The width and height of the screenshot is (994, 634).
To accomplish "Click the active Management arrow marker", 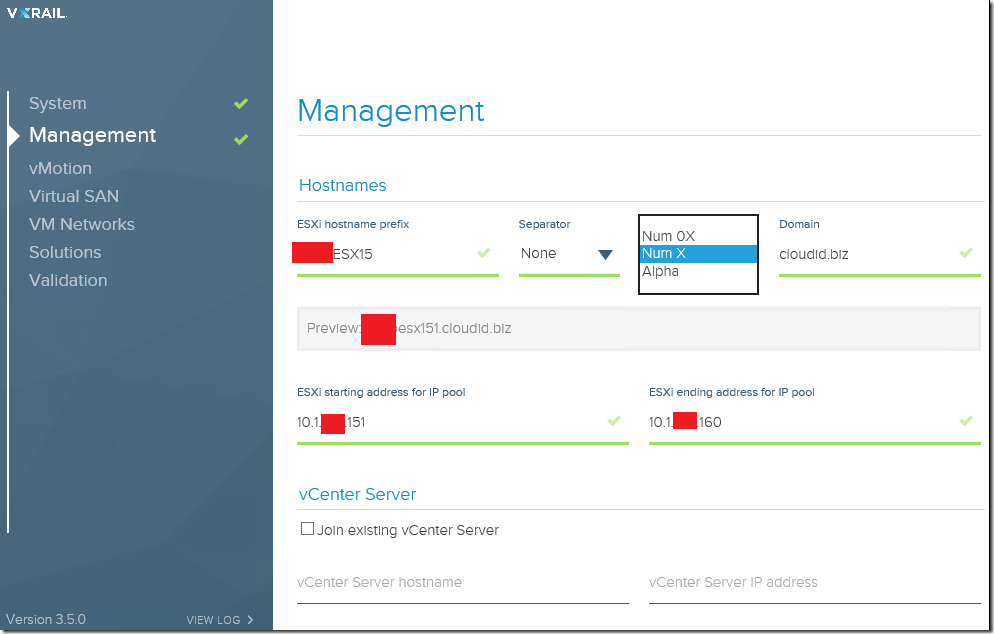I will [14, 136].
